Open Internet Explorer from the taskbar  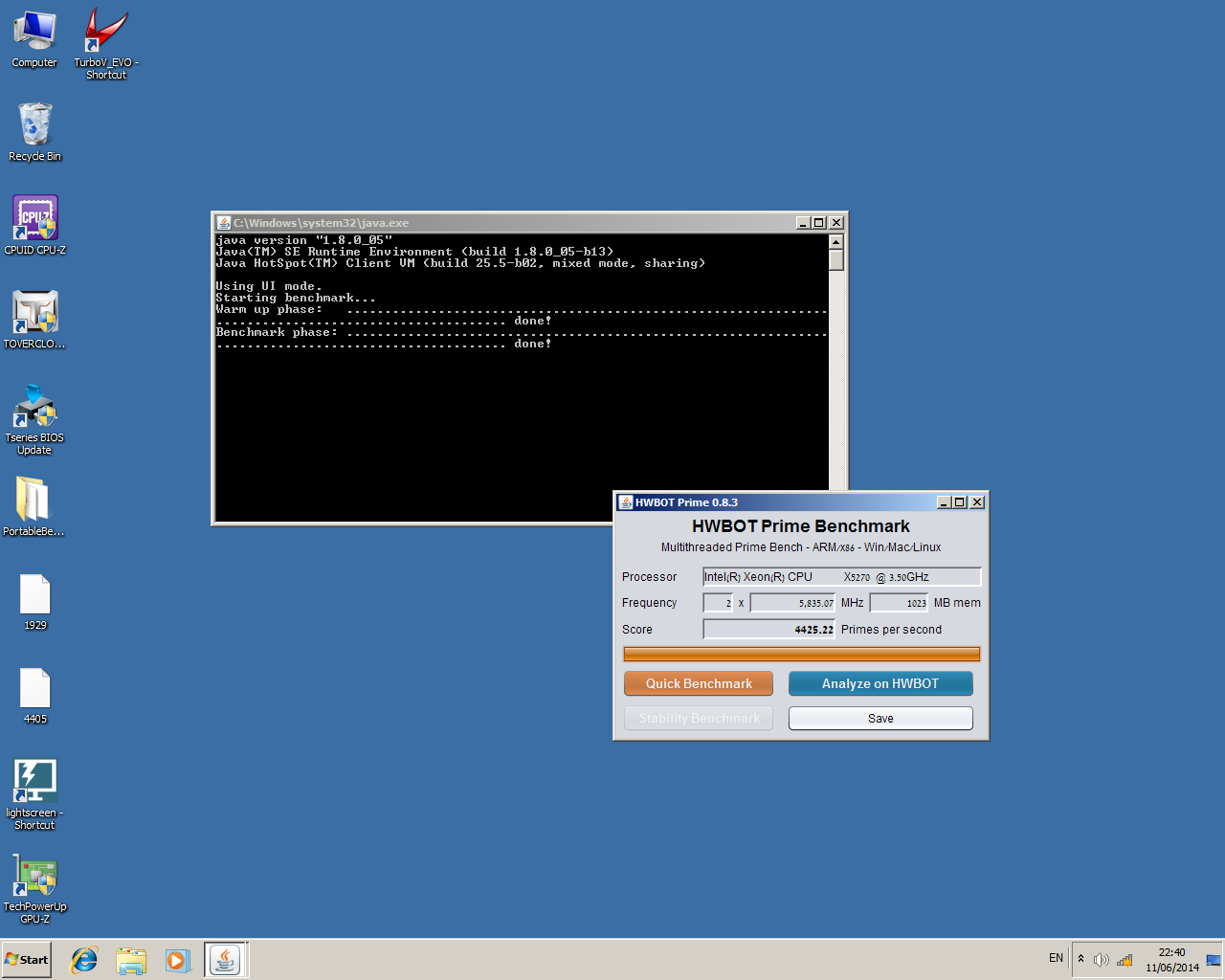point(84,960)
